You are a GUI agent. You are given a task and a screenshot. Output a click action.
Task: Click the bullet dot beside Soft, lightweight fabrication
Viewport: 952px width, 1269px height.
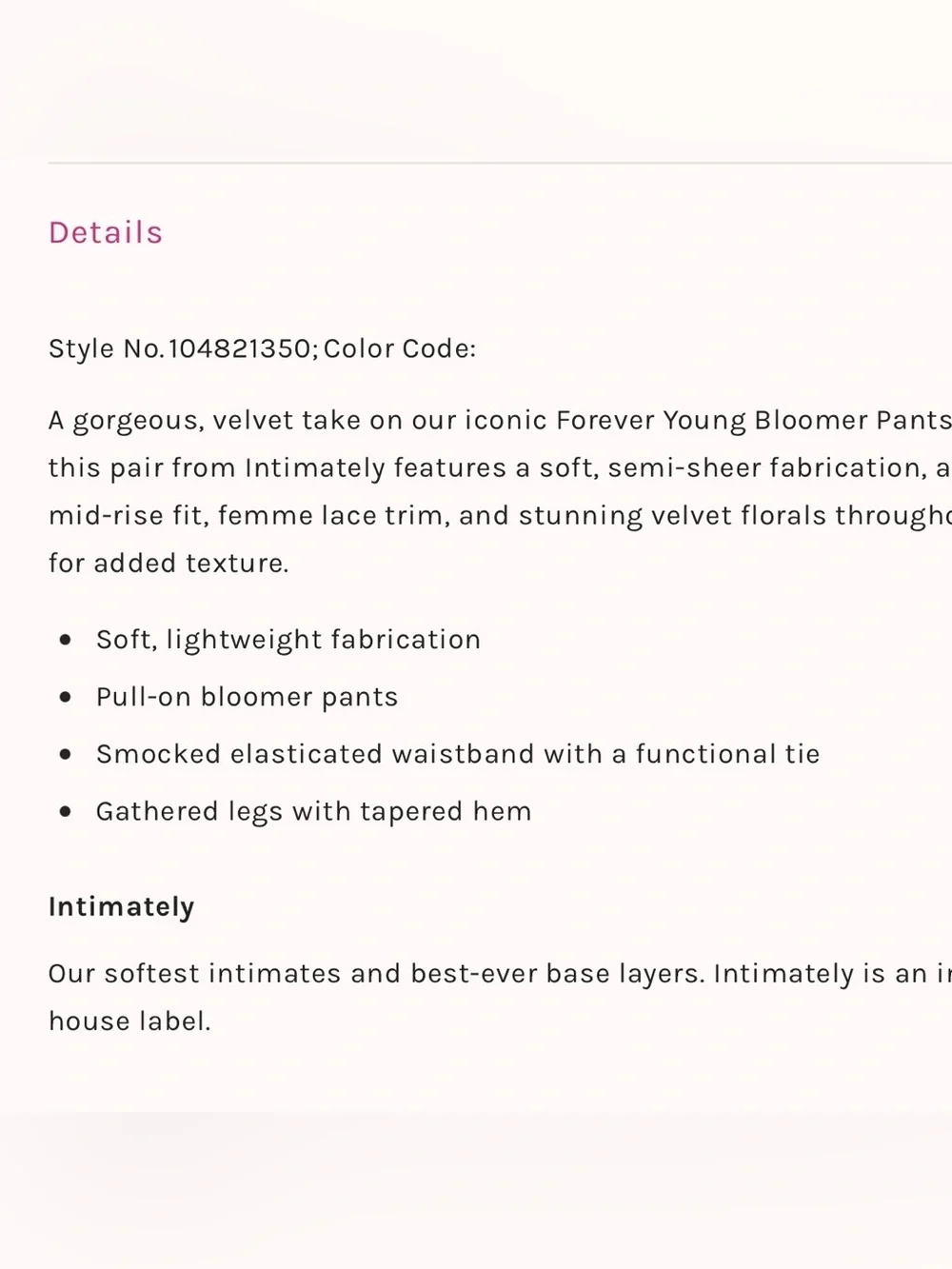tap(65, 640)
